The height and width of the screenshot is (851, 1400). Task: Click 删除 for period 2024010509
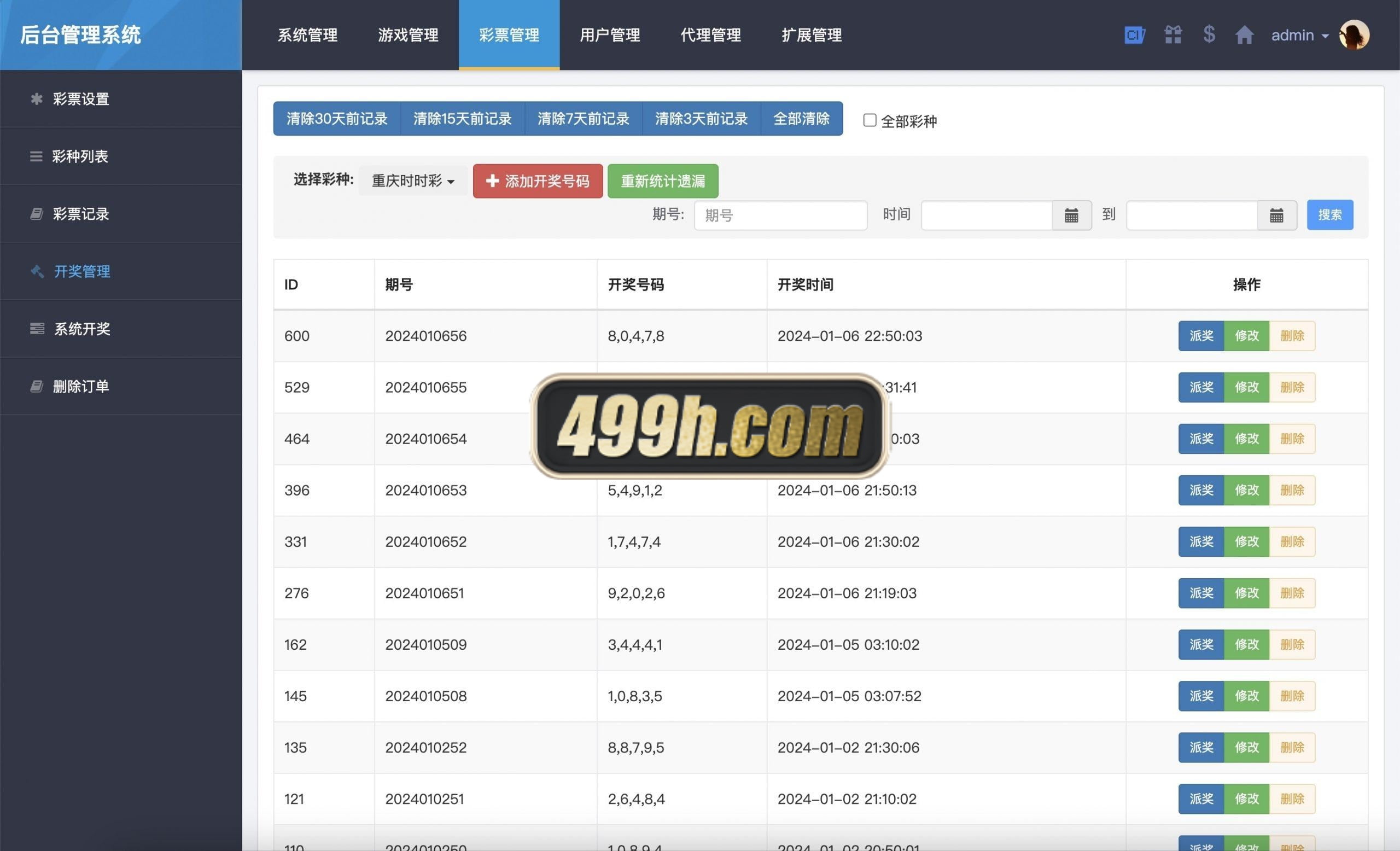[x=1292, y=645]
